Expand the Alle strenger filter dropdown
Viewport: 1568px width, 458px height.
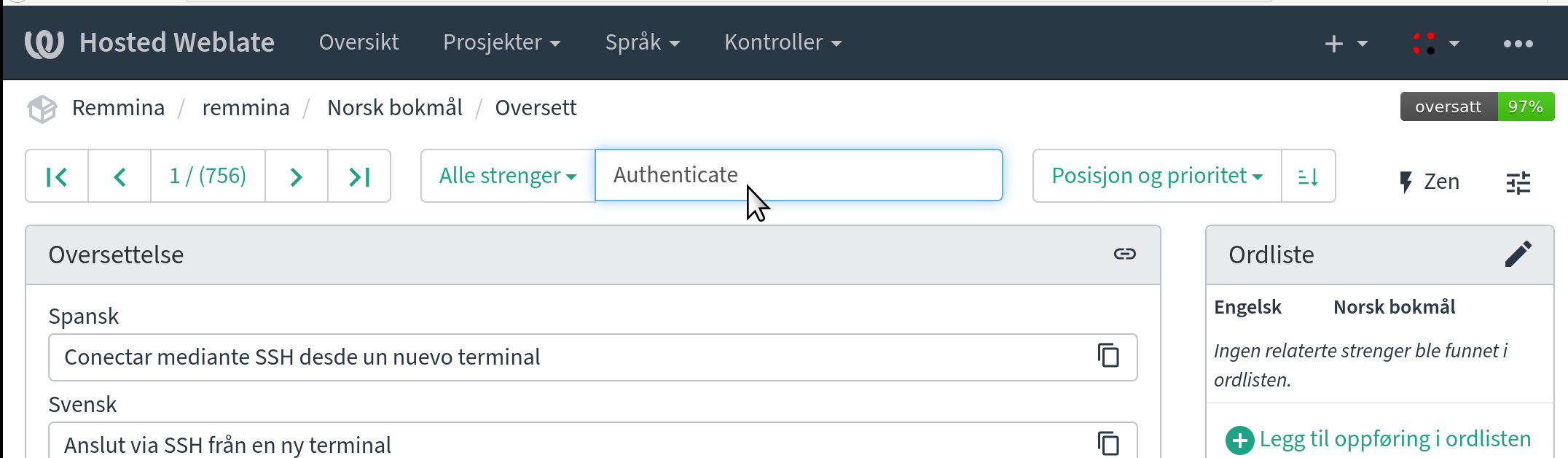[x=508, y=176]
